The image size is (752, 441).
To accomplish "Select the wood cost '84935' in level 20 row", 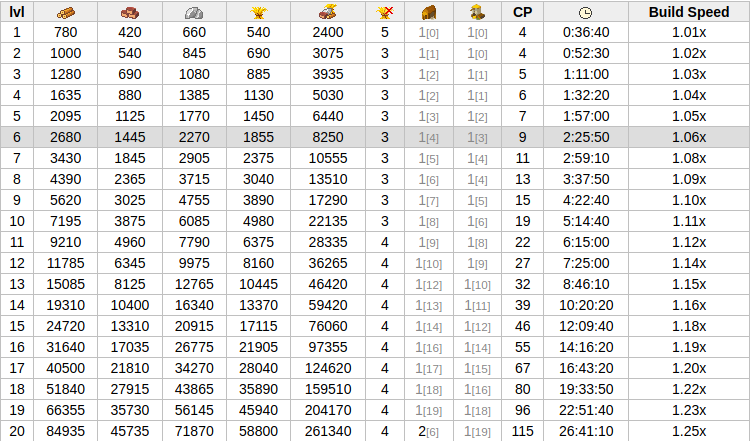I will coord(66,431).
